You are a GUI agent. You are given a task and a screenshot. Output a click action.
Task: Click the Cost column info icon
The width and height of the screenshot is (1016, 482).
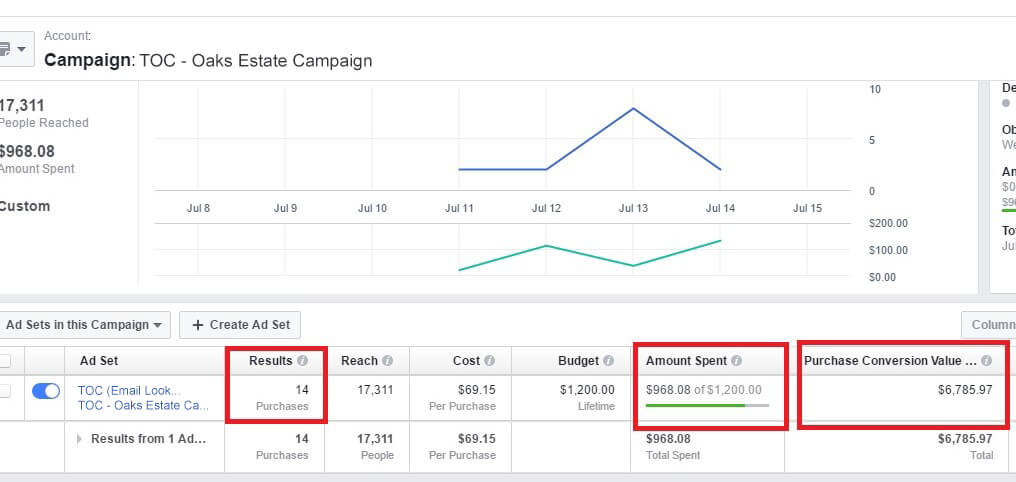(489, 361)
